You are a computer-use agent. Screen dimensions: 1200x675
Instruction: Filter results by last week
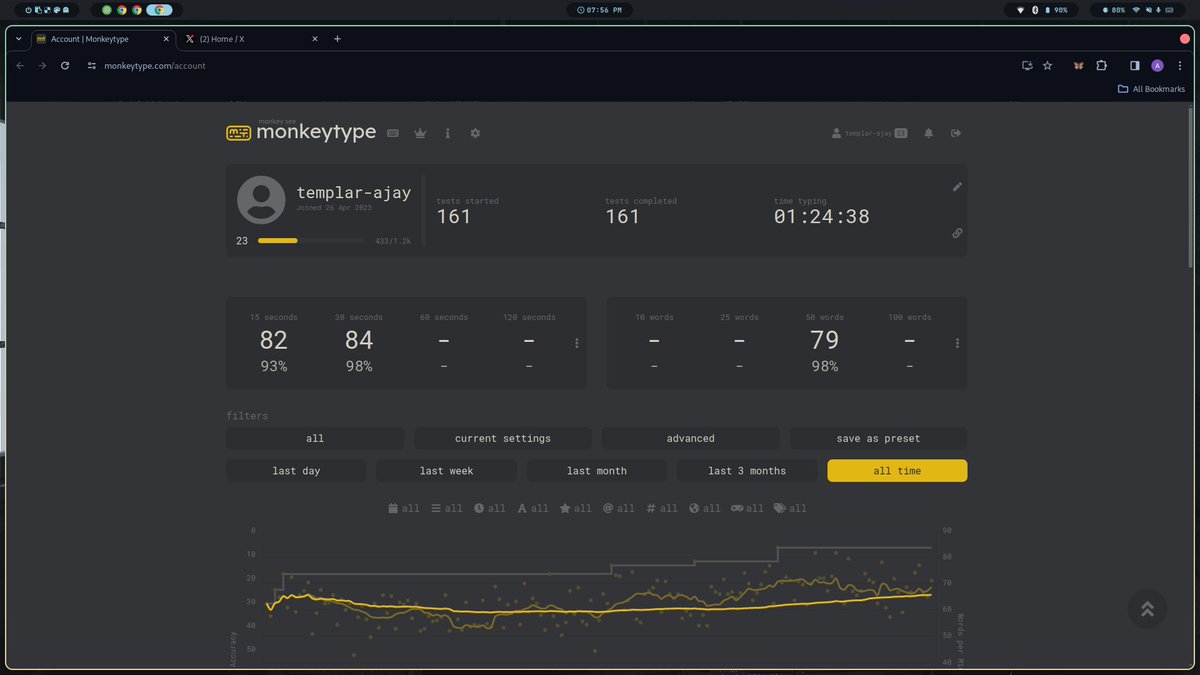[x=447, y=471]
